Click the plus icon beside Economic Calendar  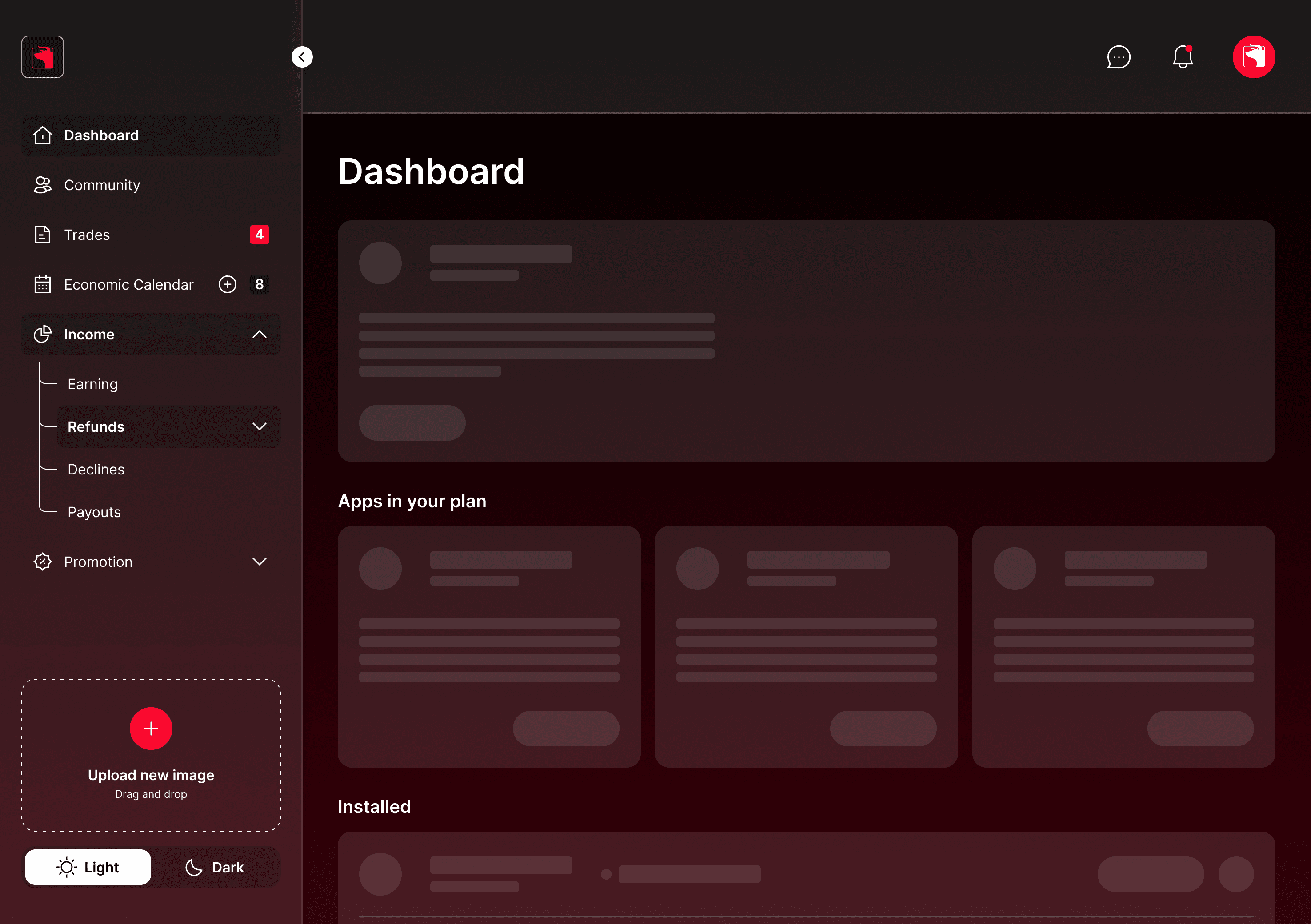[x=227, y=284]
